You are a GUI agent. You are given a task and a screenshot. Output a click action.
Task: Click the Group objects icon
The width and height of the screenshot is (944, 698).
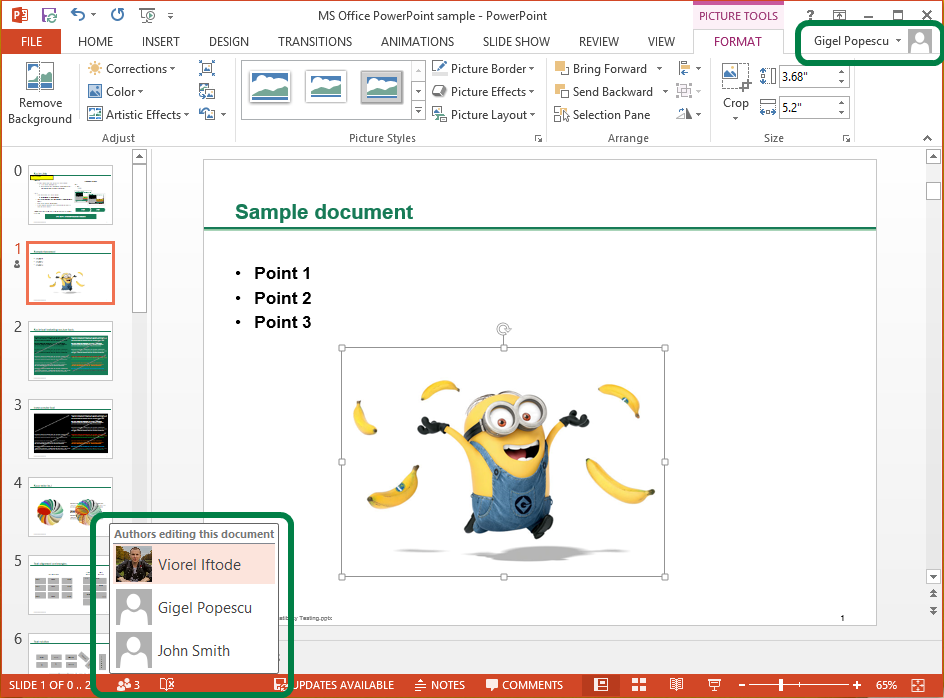pos(689,92)
